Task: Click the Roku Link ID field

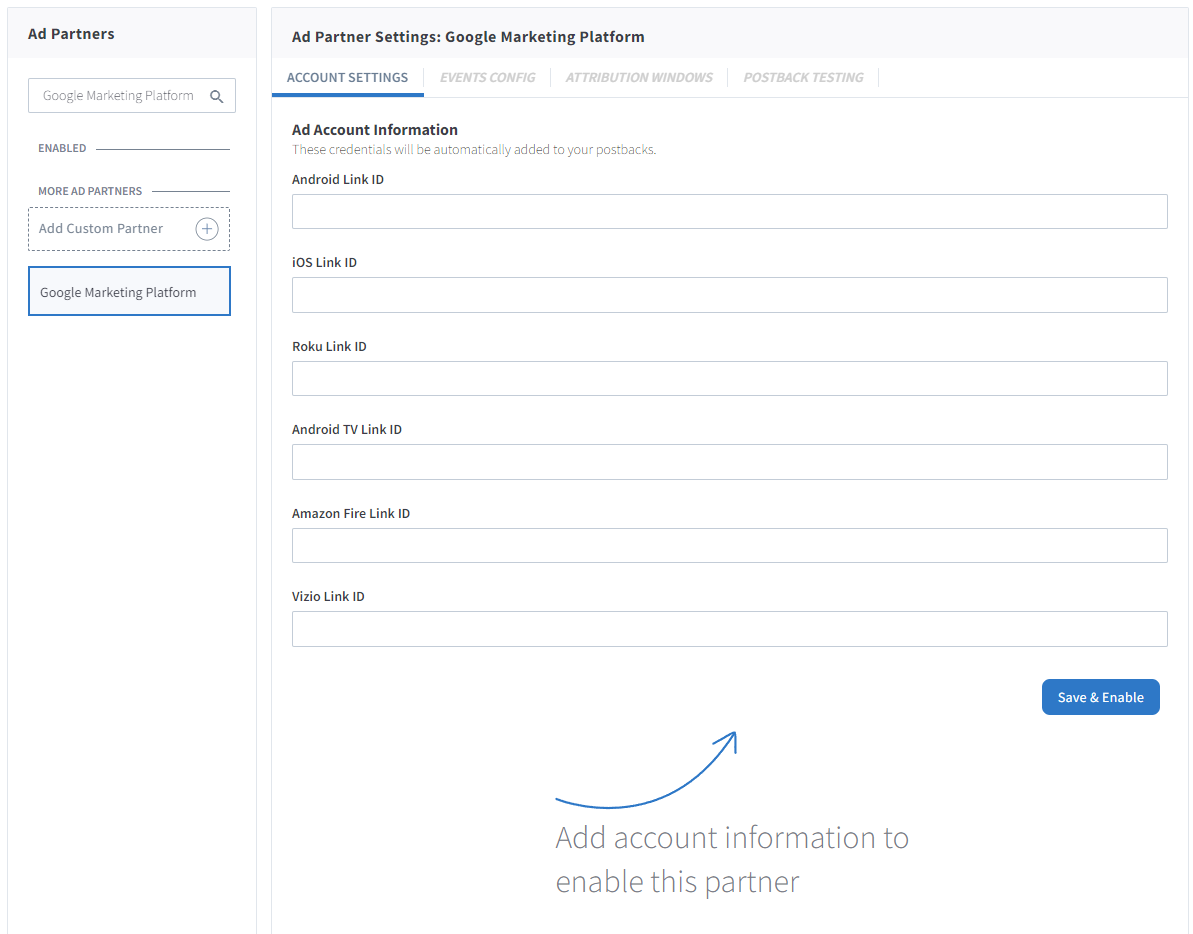Action: point(730,379)
